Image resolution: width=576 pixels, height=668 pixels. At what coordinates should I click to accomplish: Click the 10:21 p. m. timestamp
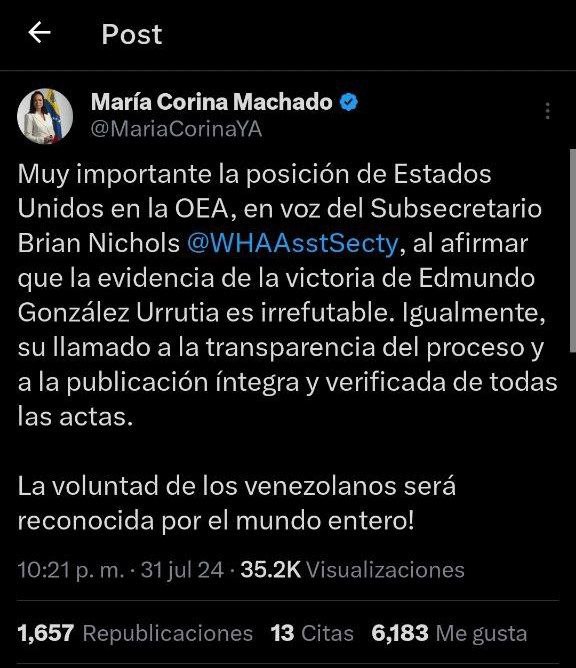71,570
